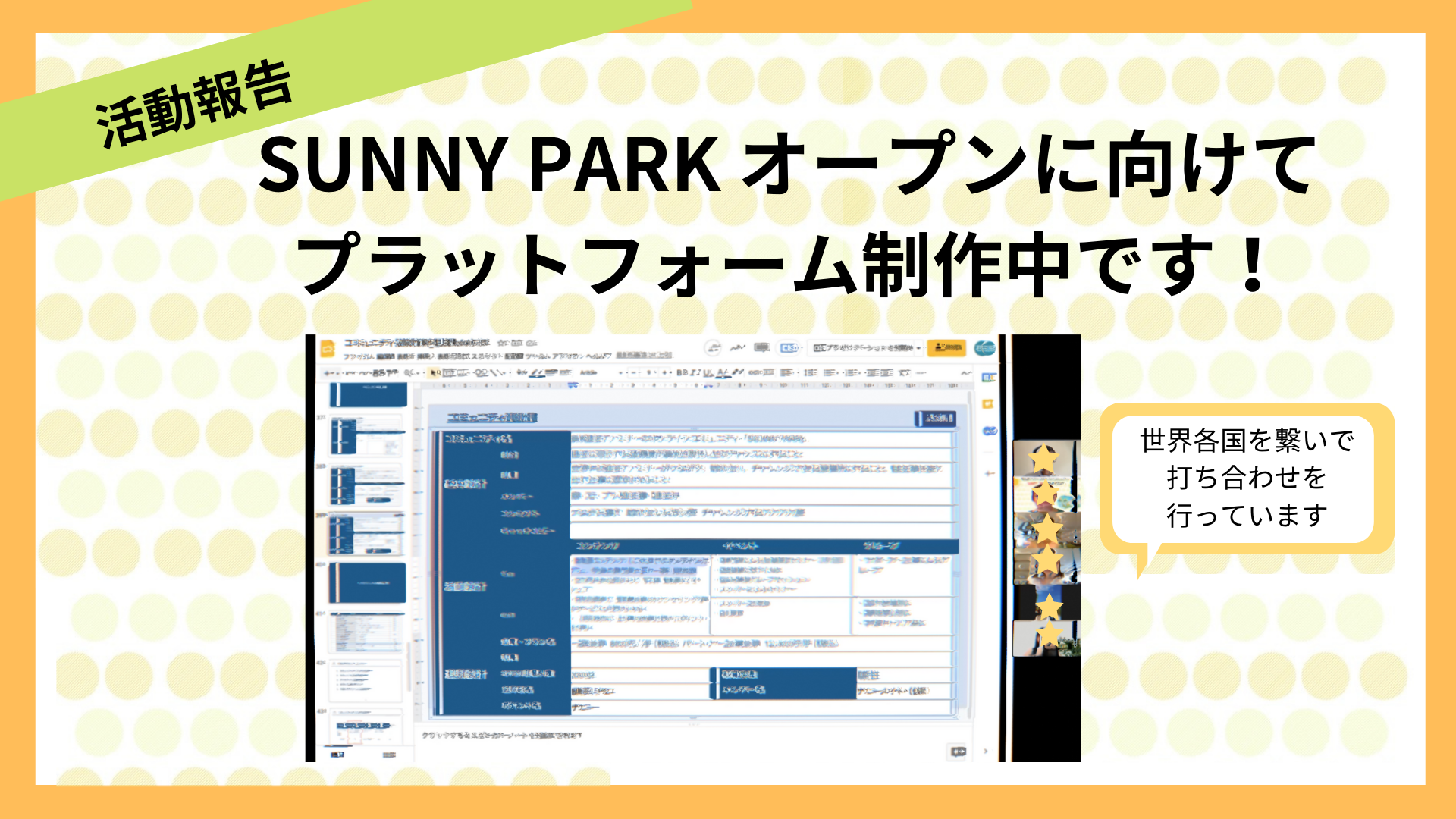
Task: Toggle underline formatting in toolbar
Action: 708,372
